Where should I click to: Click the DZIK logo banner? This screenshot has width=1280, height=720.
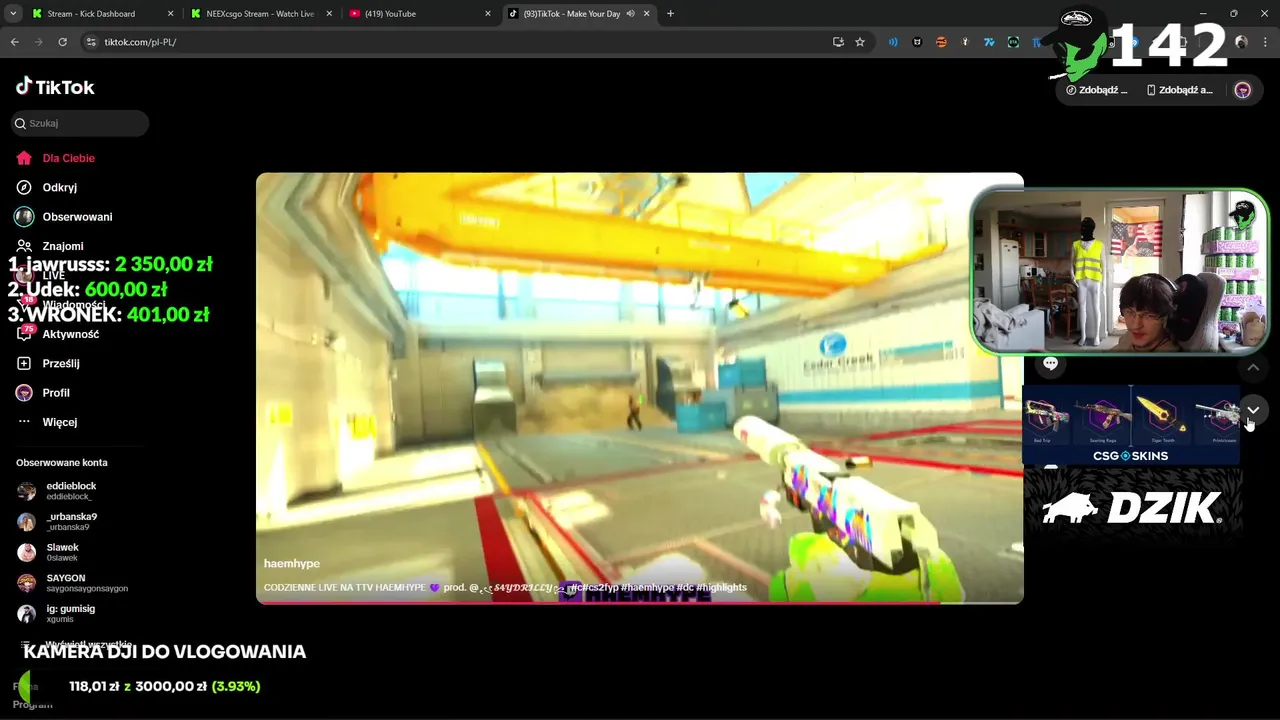click(1132, 508)
